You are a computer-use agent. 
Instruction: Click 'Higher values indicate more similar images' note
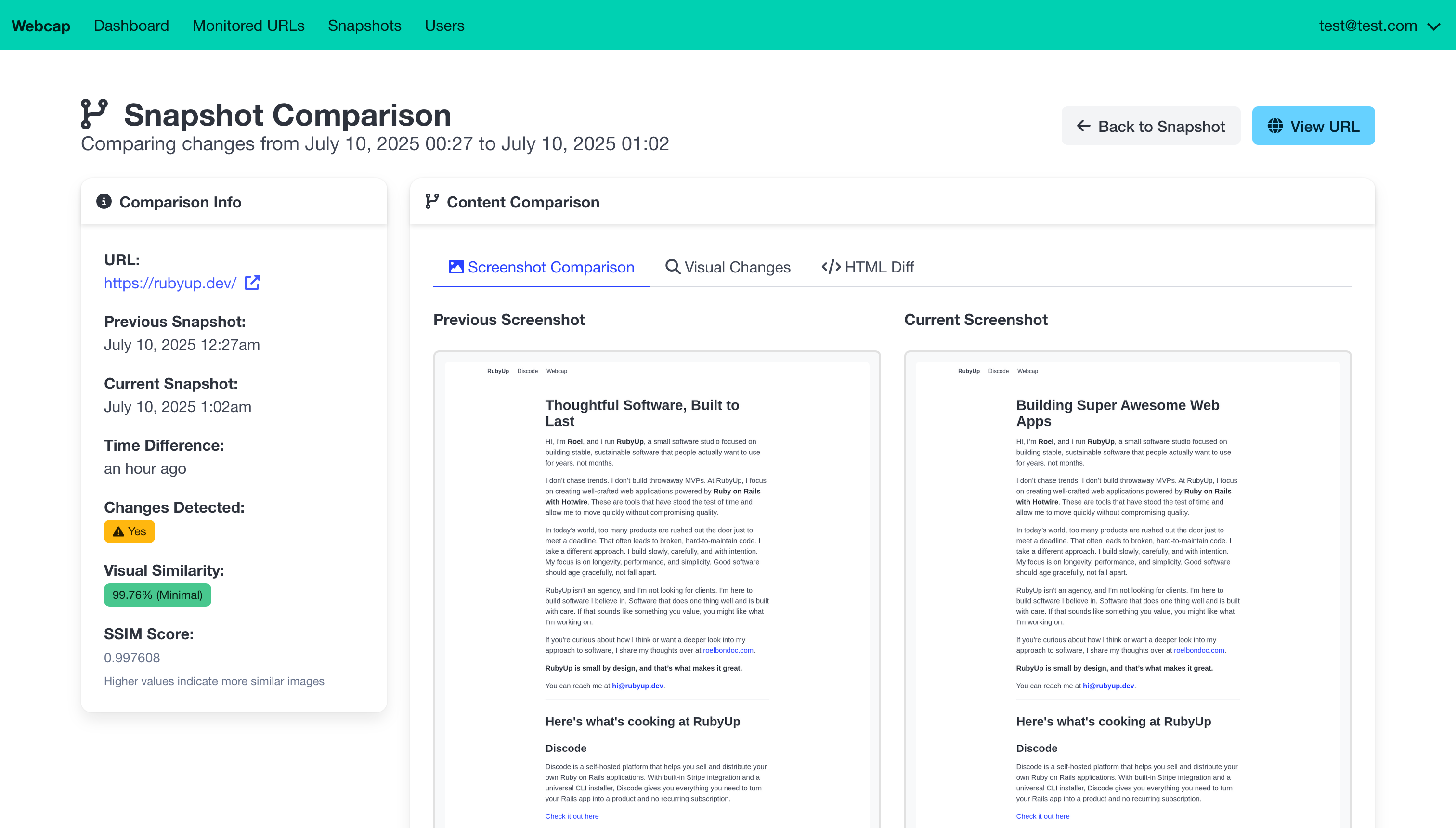click(214, 681)
